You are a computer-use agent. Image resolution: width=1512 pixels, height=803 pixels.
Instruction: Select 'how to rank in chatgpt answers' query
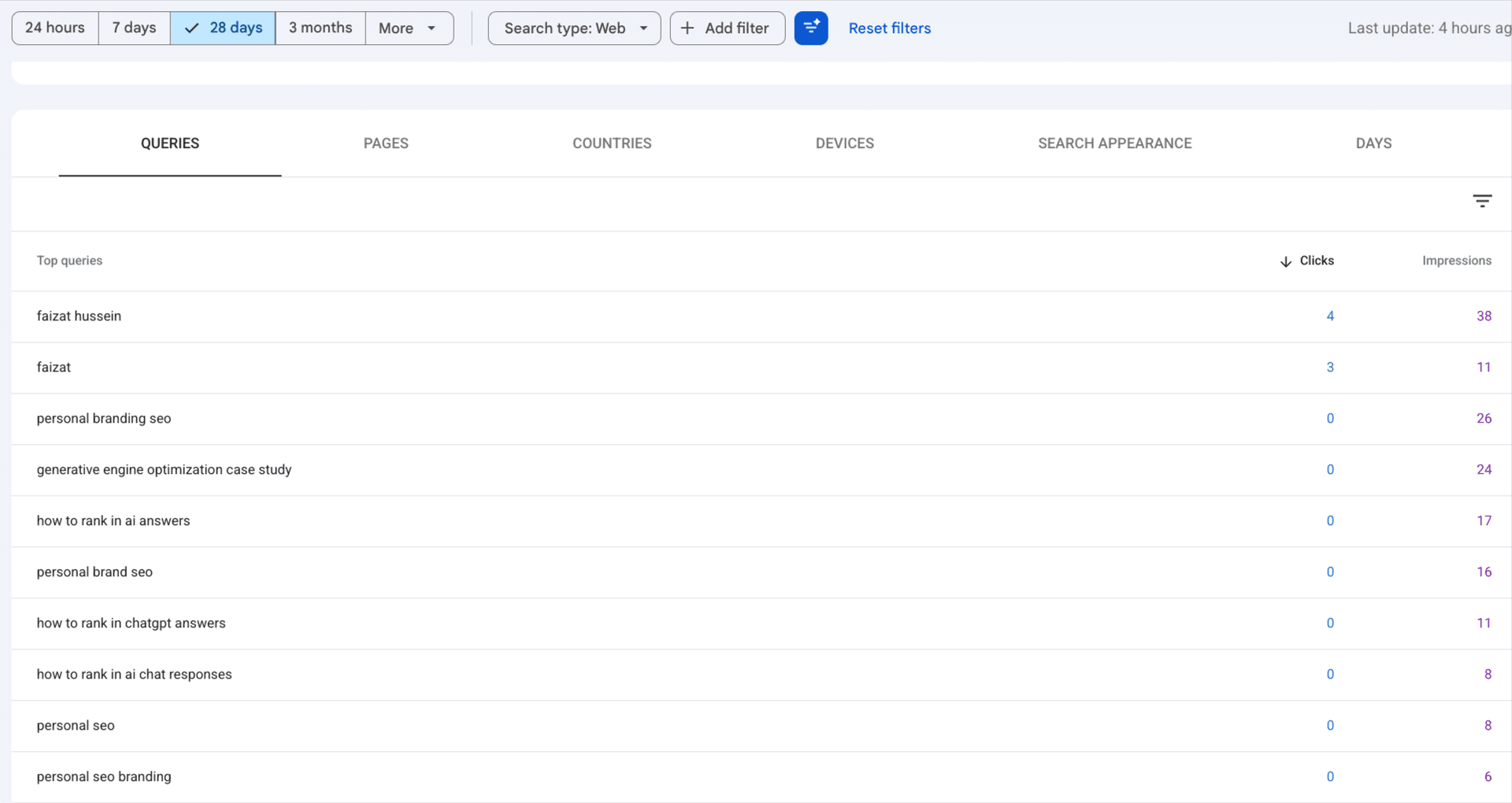(762, 624)
